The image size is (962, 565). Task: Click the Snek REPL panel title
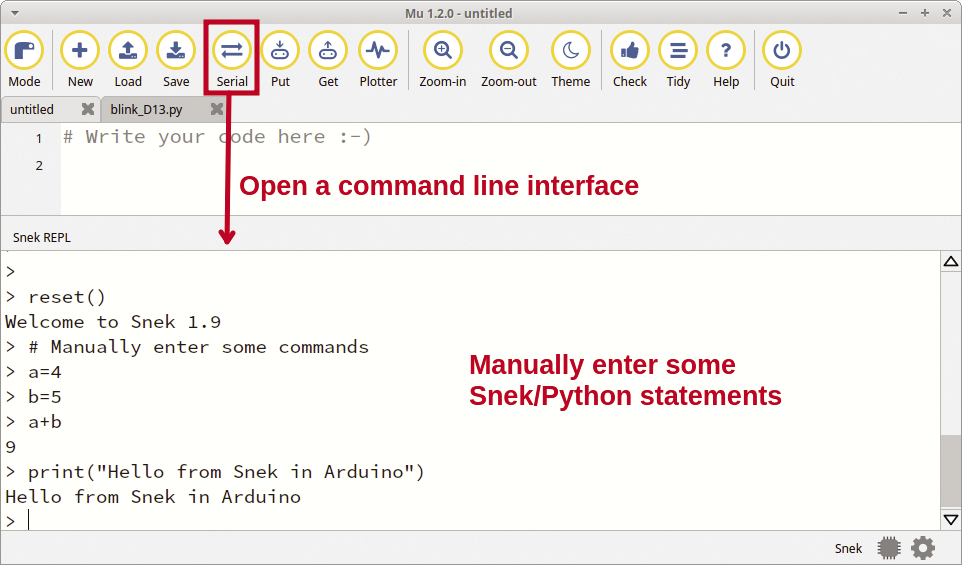42,237
